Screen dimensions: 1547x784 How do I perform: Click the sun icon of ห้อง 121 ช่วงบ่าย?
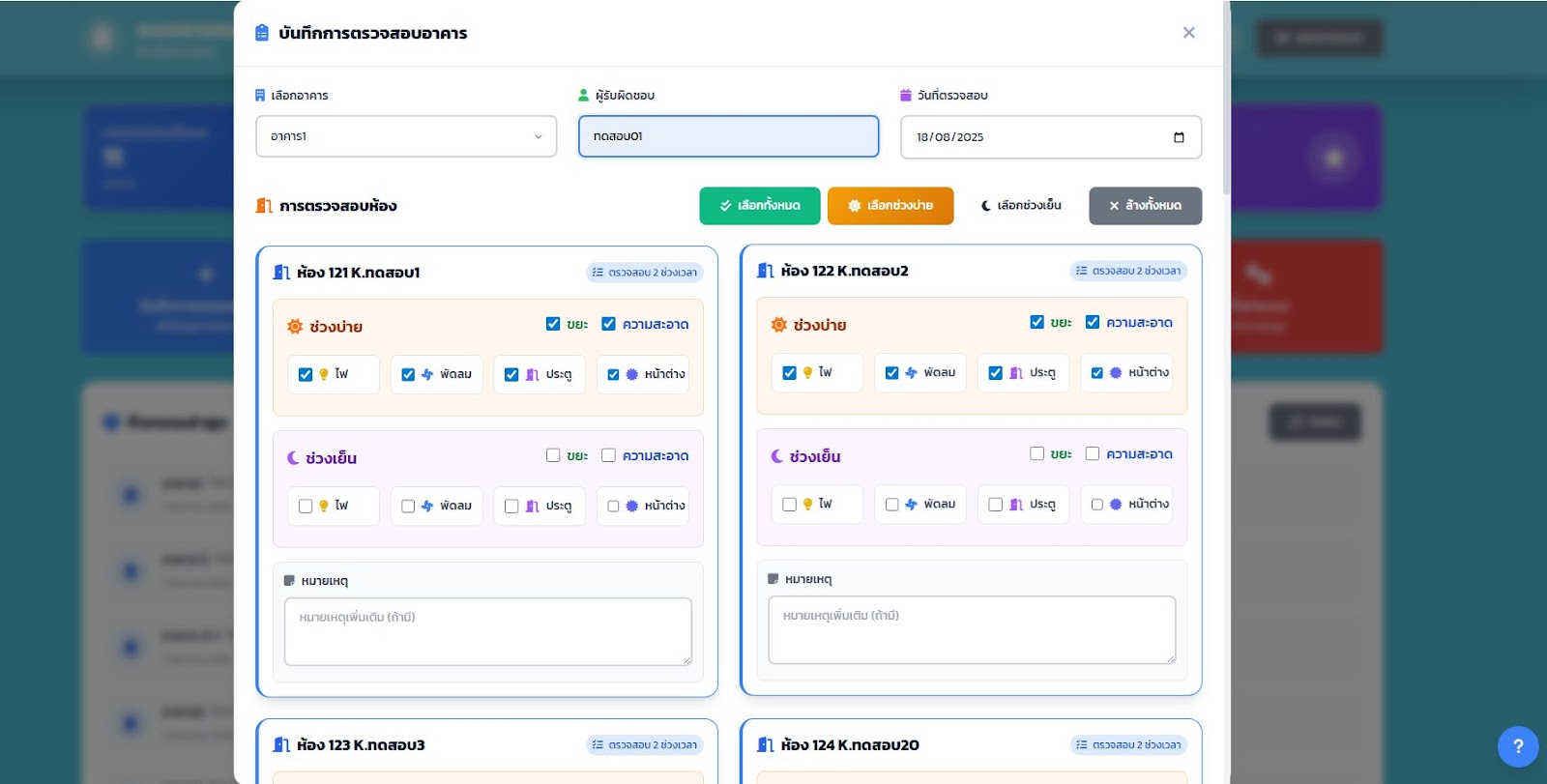click(x=295, y=327)
